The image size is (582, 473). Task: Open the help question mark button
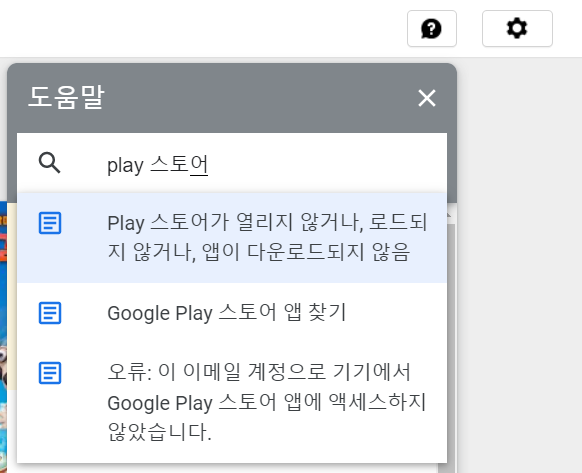point(432,29)
